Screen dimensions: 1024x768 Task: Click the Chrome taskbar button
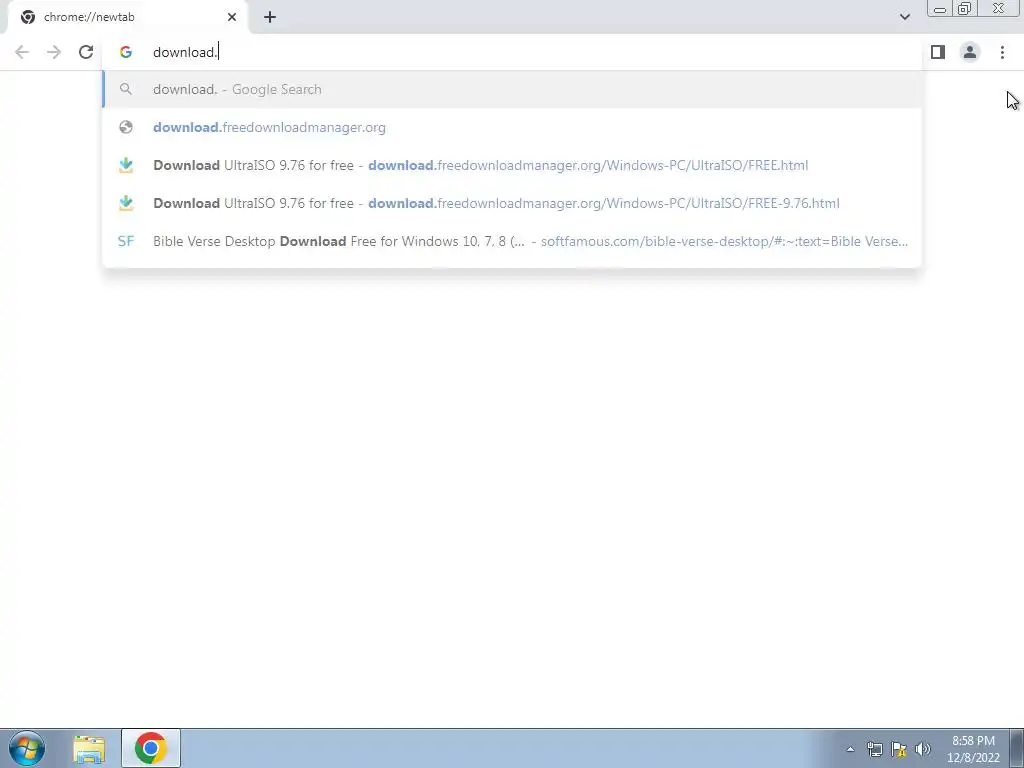(151, 748)
